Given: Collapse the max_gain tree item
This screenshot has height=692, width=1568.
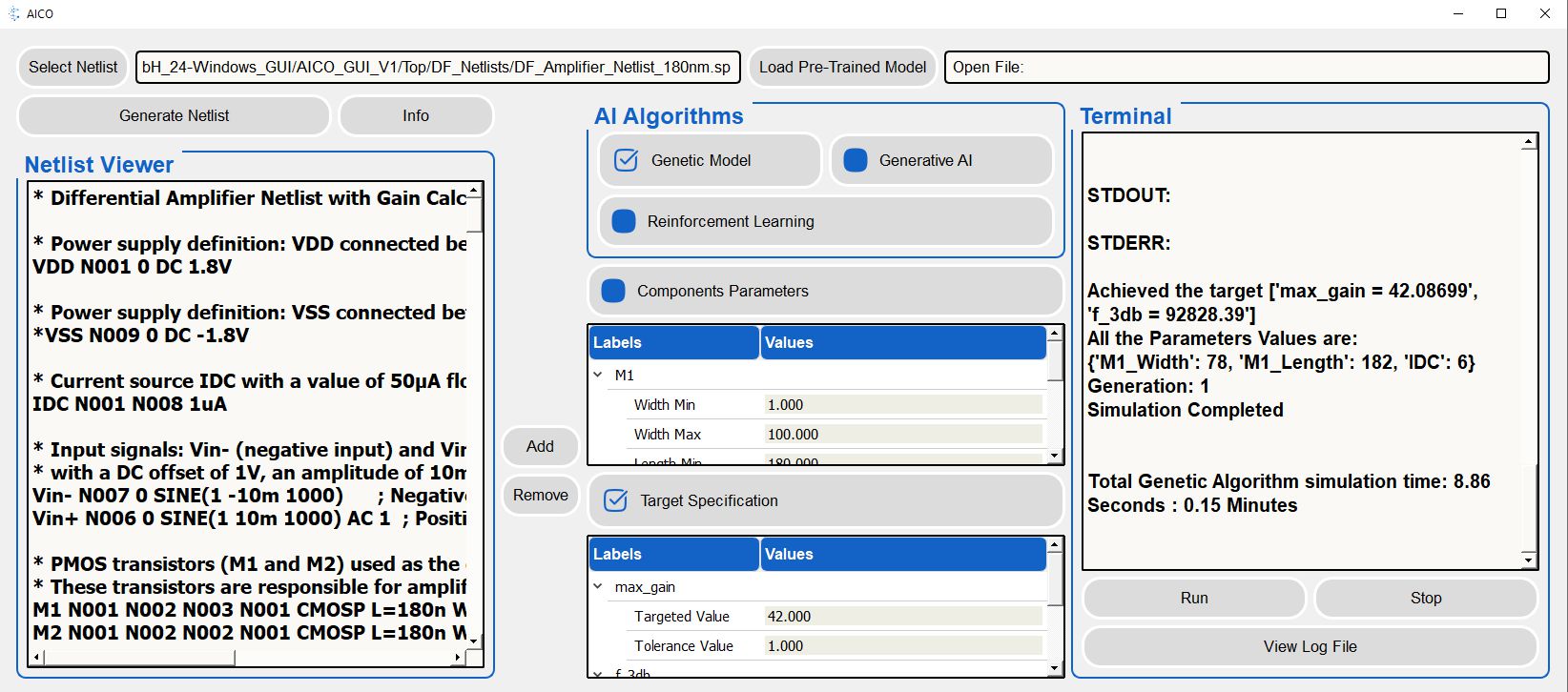Looking at the screenshot, I should (598, 587).
